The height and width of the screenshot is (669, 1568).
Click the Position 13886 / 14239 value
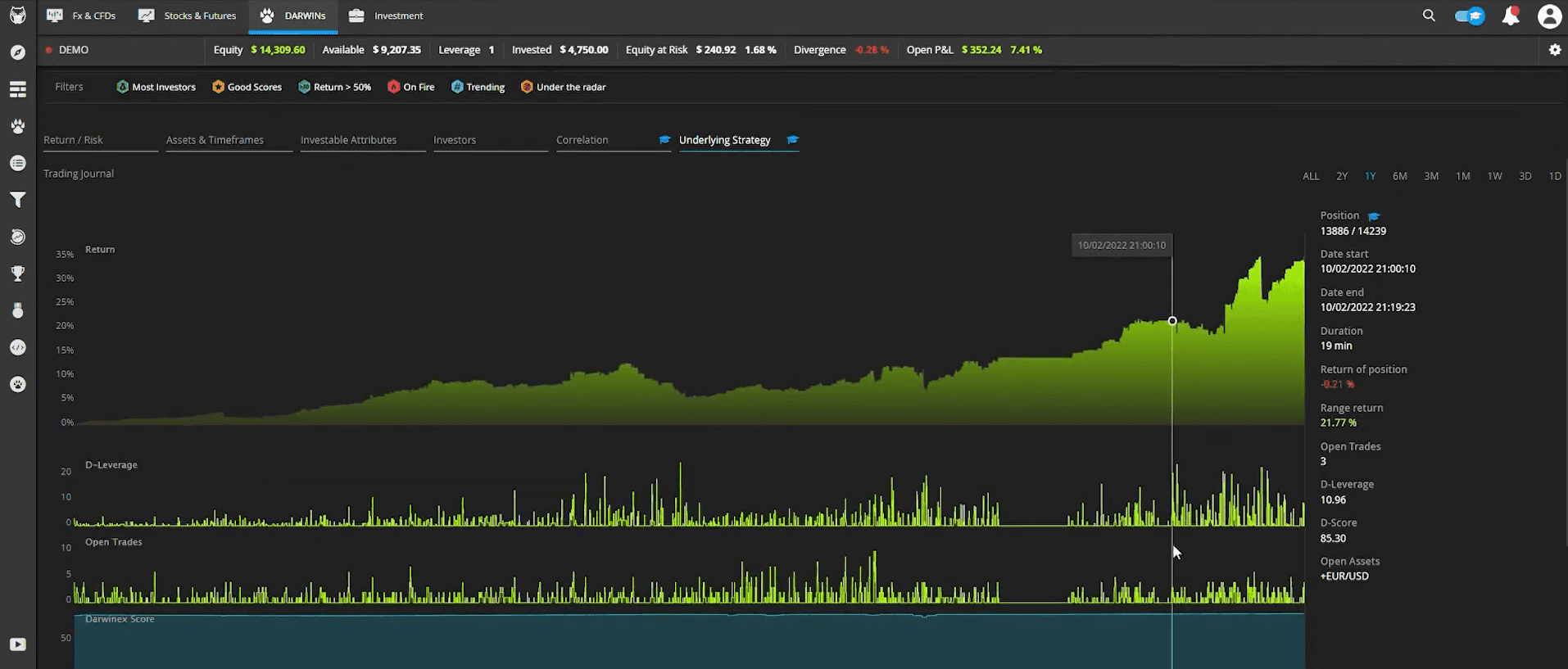click(x=1353, y=232)
